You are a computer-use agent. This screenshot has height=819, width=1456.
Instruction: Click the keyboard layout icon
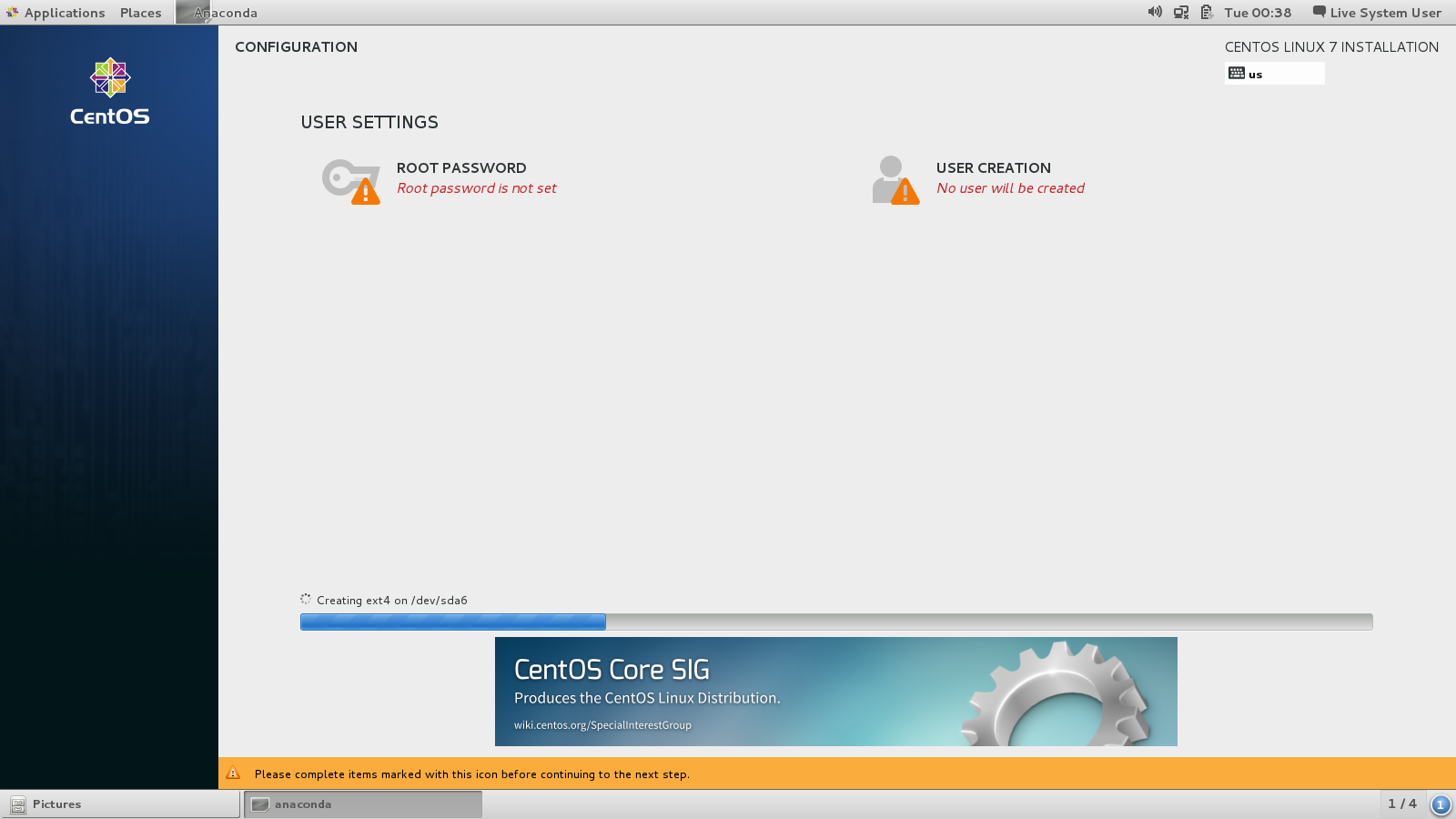pos(1237,73)
